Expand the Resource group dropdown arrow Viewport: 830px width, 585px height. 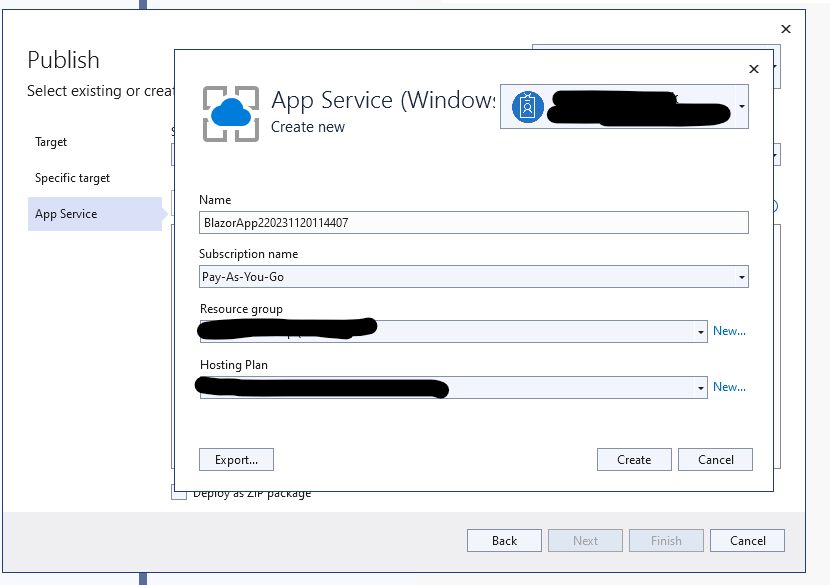tap(701, 332)
